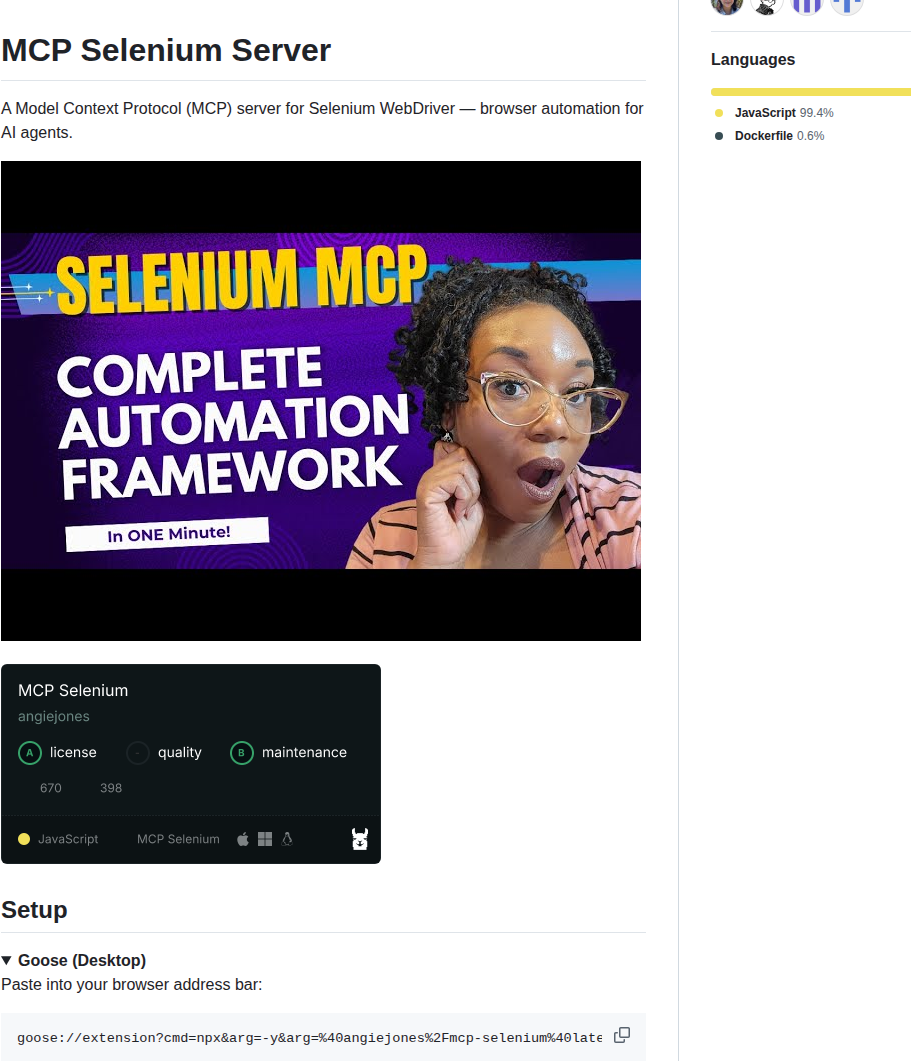The image size is (911, 1061).
Task: Open the photo avatar of first contributor
Action: 727,3
